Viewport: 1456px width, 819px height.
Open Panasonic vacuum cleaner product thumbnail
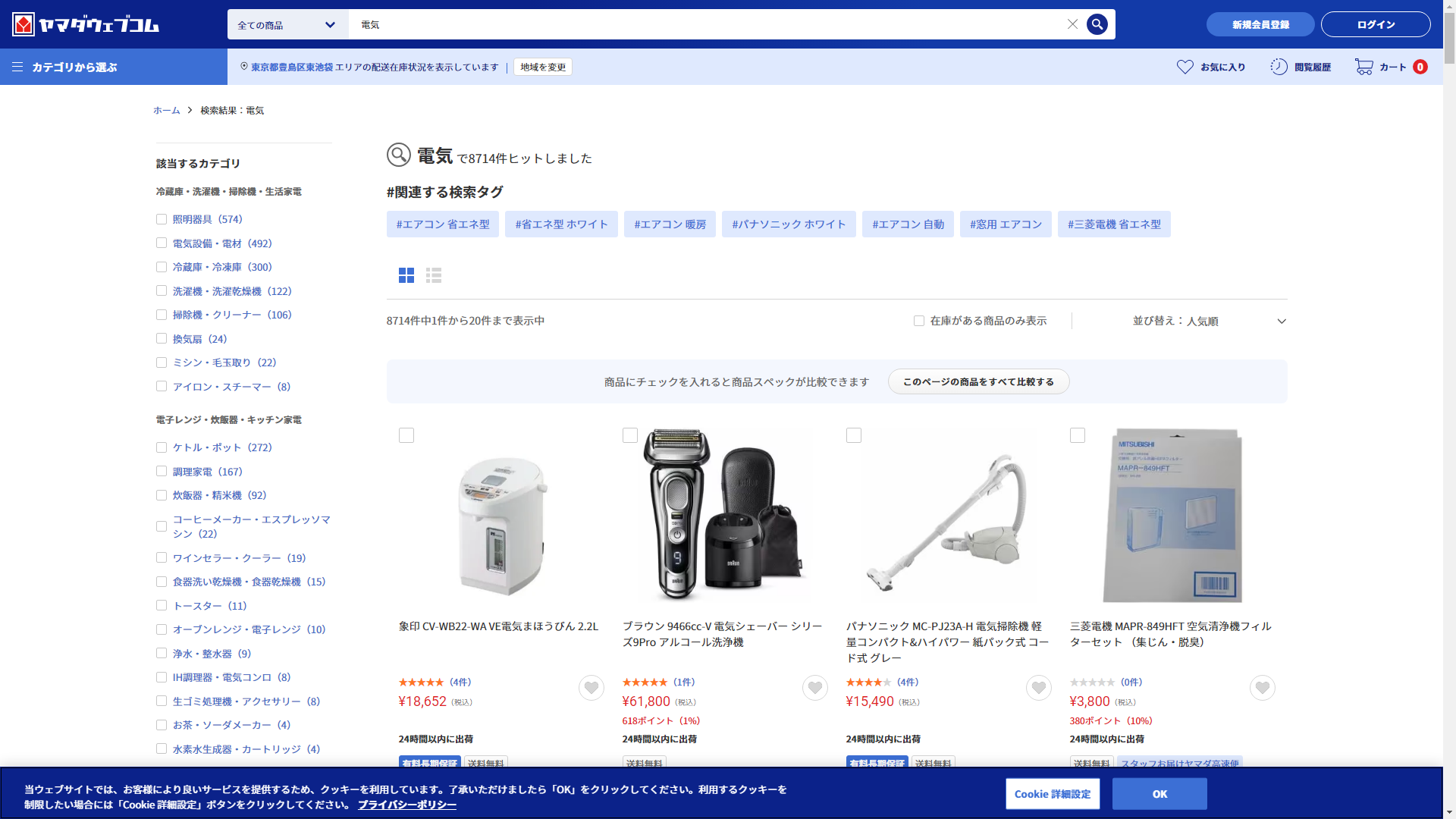coord(948,516)
